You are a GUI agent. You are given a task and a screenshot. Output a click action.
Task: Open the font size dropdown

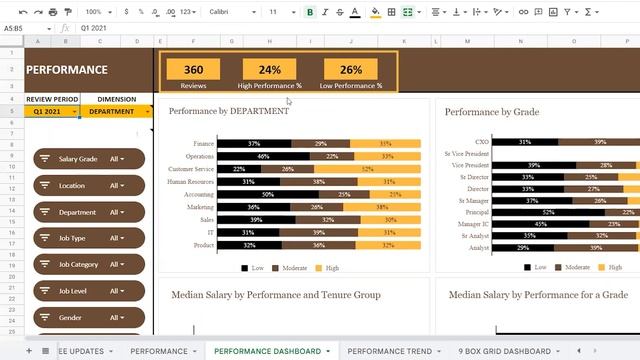[x=282, y=12]
